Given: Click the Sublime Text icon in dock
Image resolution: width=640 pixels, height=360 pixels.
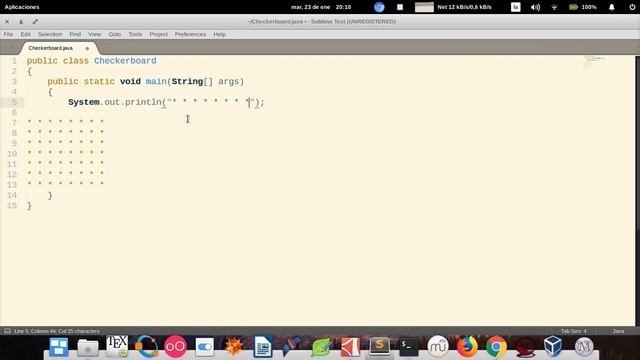Looking at the screenshot, I should coord(380,346).
